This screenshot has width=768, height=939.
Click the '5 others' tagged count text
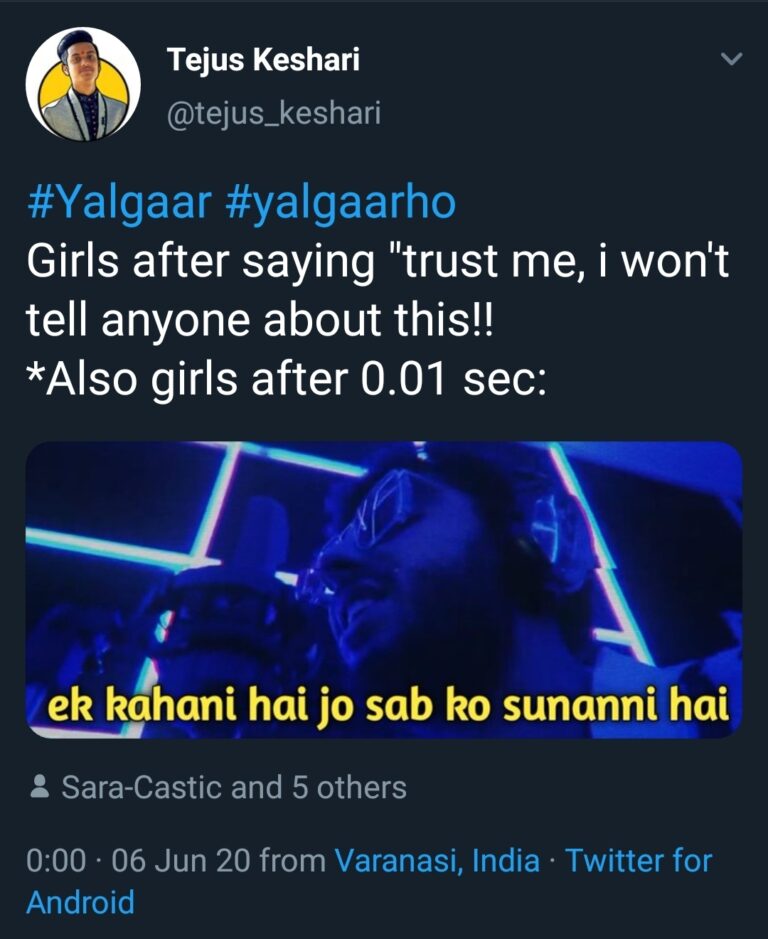[x=349, y=788]
